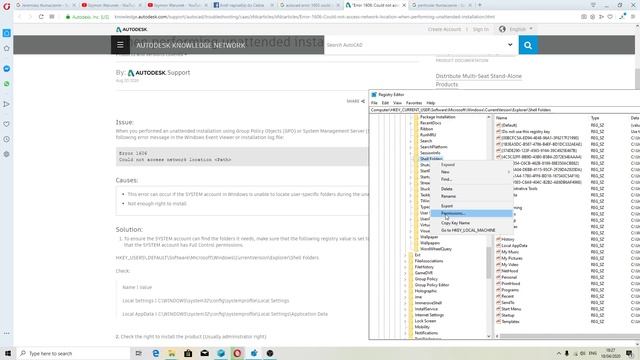Choose Expand in the context menu
This screenshot has height=360, width=640.
pos(471,164)
